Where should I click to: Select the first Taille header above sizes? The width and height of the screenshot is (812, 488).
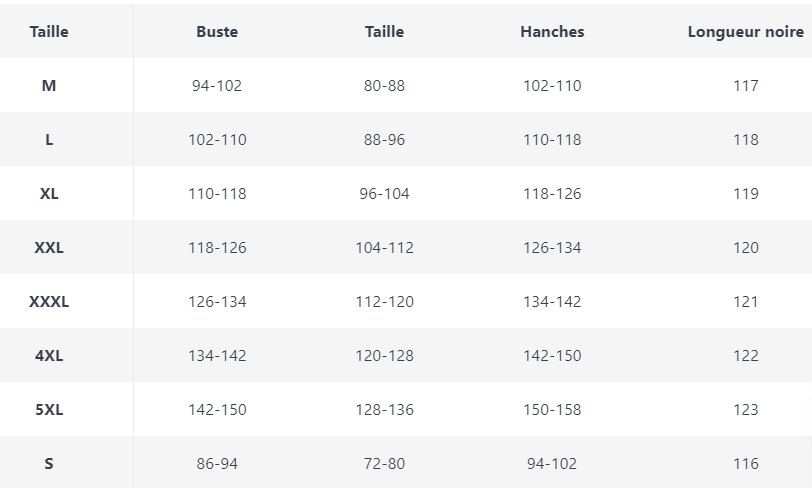(x=49, y=31)
